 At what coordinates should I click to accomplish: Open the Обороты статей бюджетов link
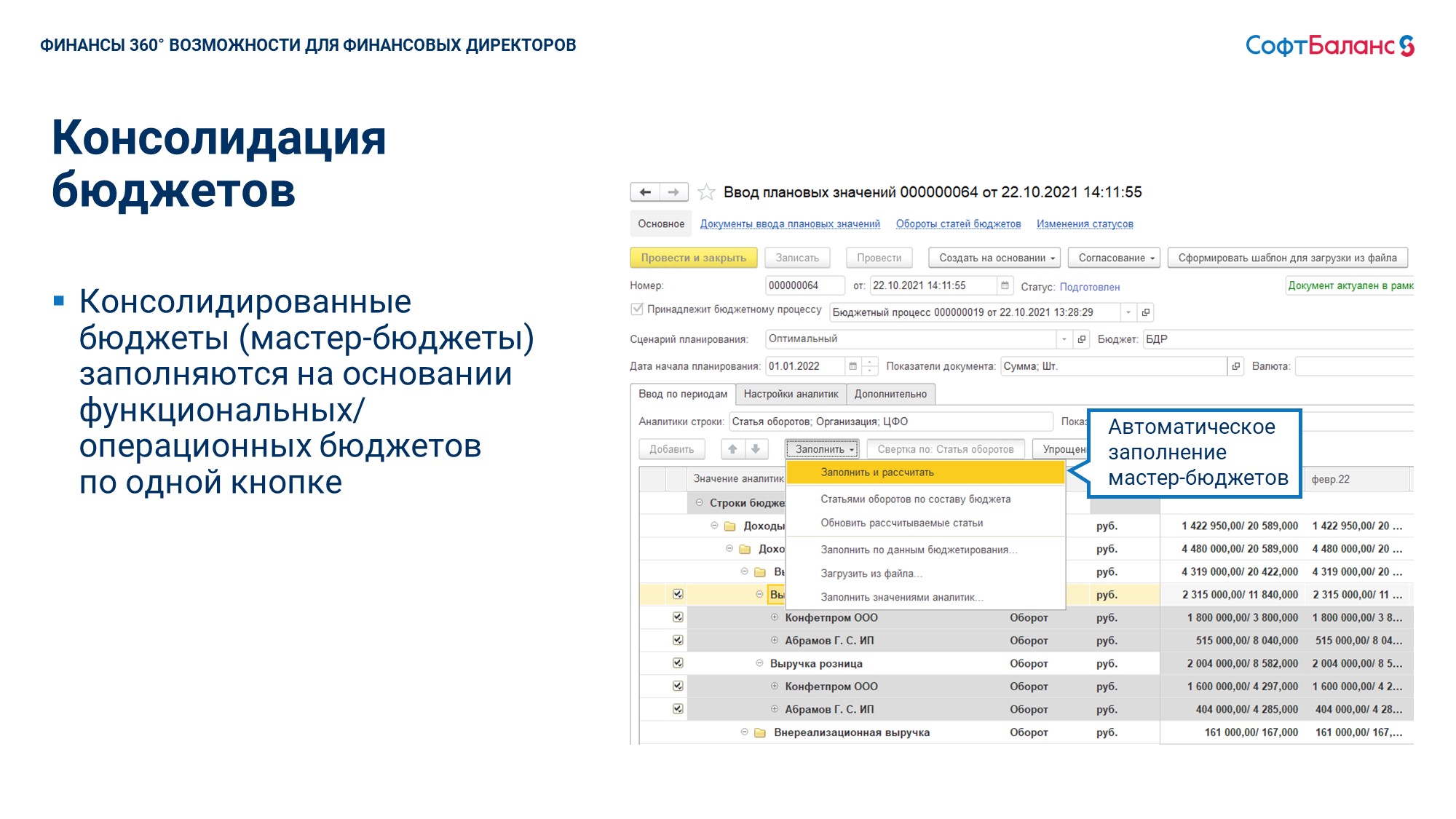(x=958, y=224)
